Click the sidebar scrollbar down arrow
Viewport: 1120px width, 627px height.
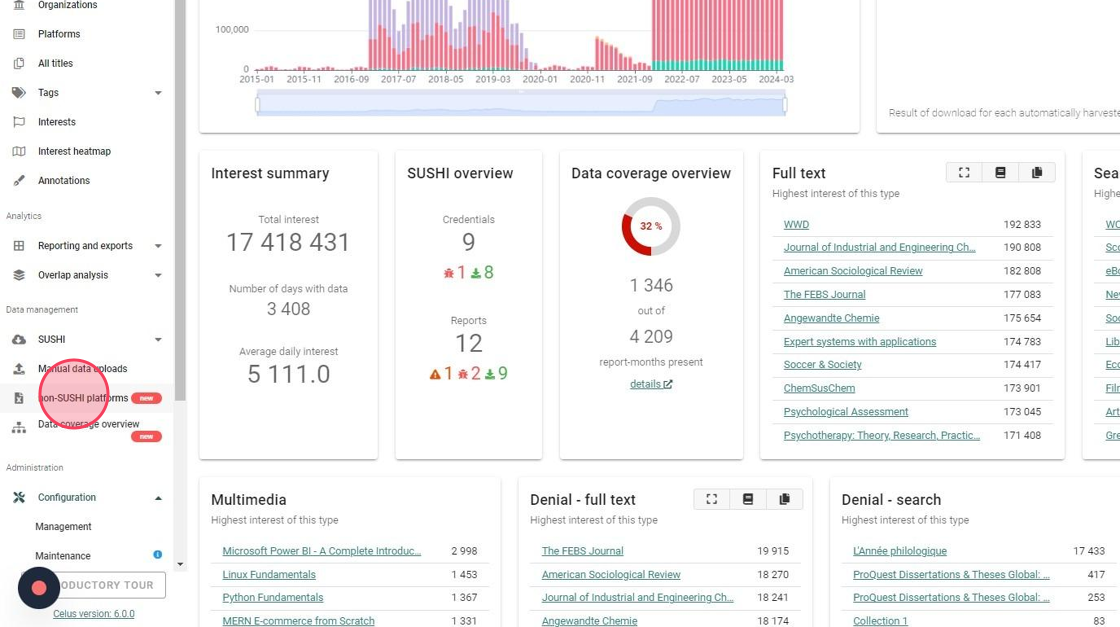(x=180, y=564)
